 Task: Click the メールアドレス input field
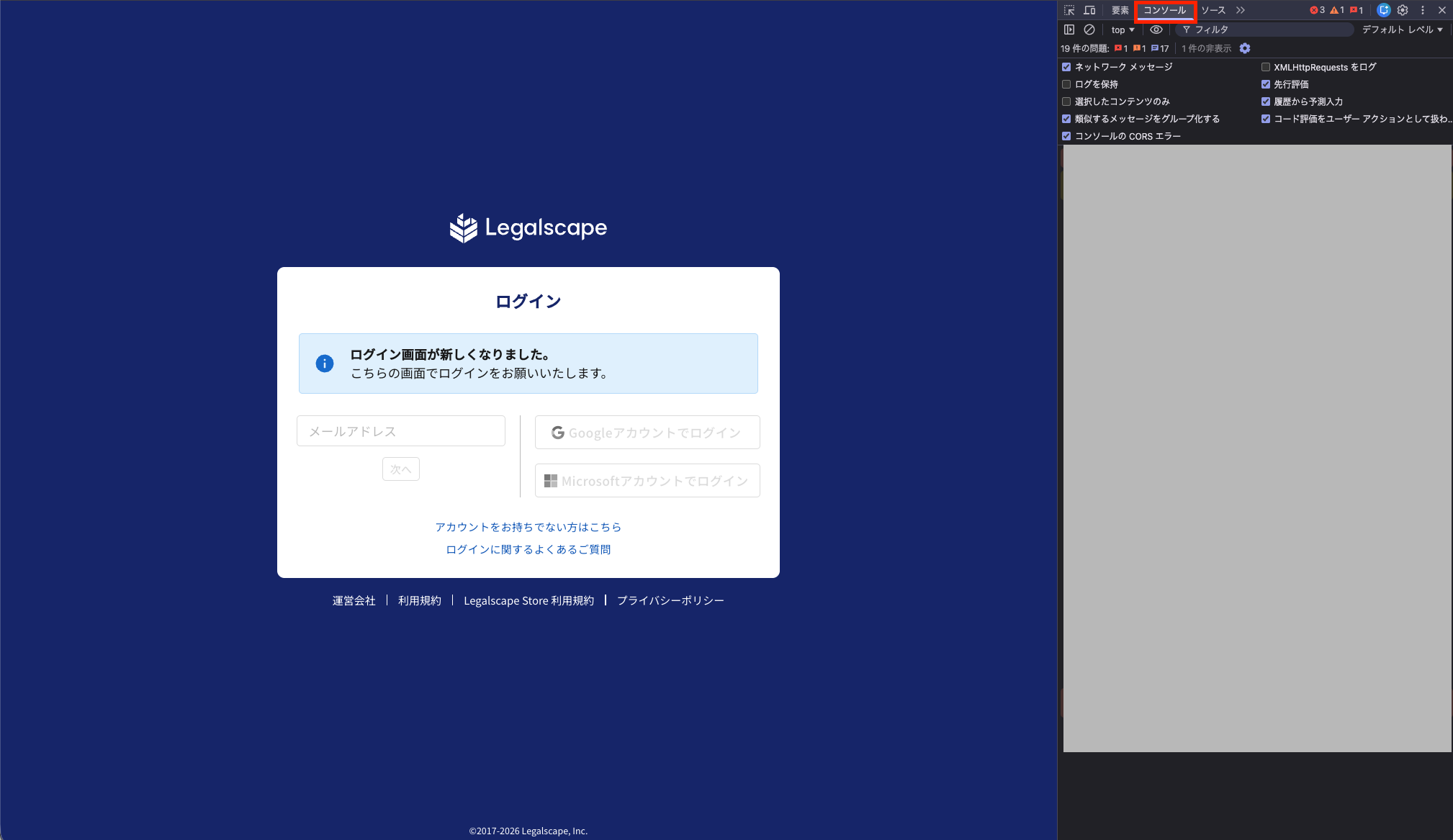[401, 431]
